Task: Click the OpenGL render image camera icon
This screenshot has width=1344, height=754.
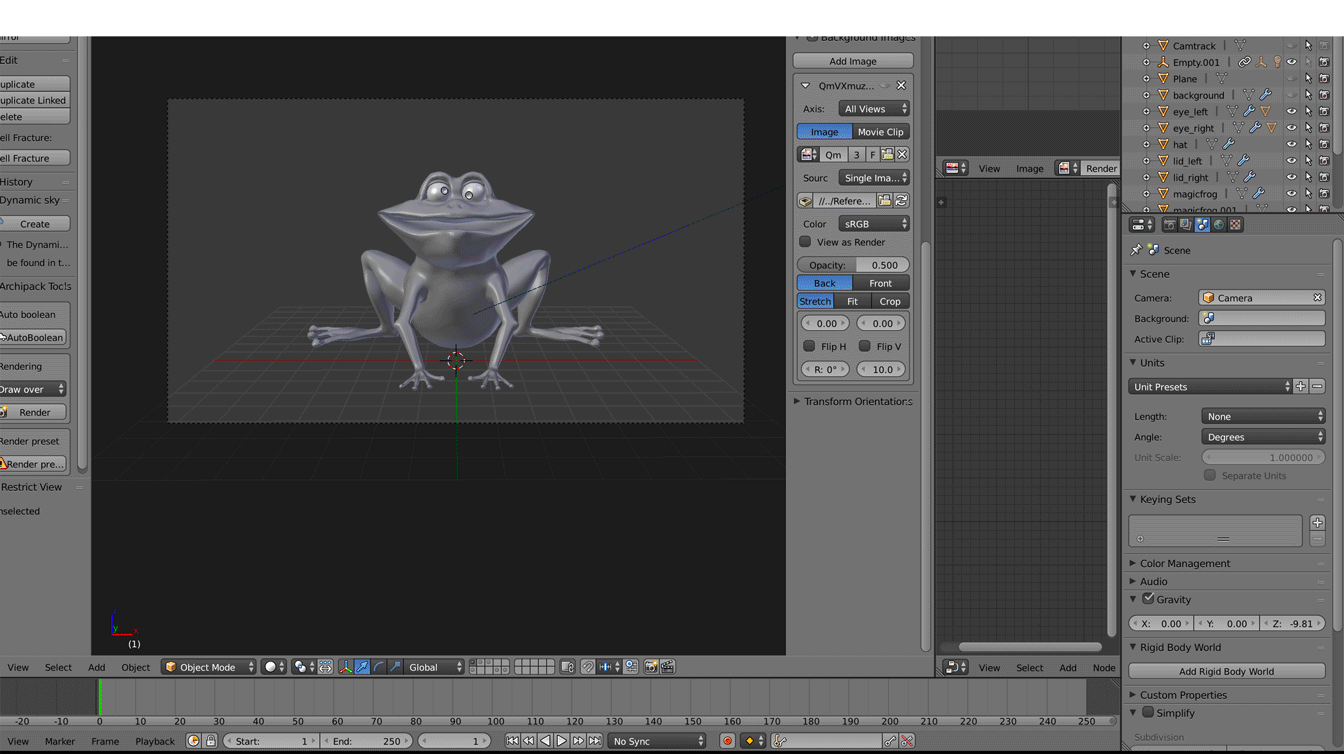Action: click(651, 667)
